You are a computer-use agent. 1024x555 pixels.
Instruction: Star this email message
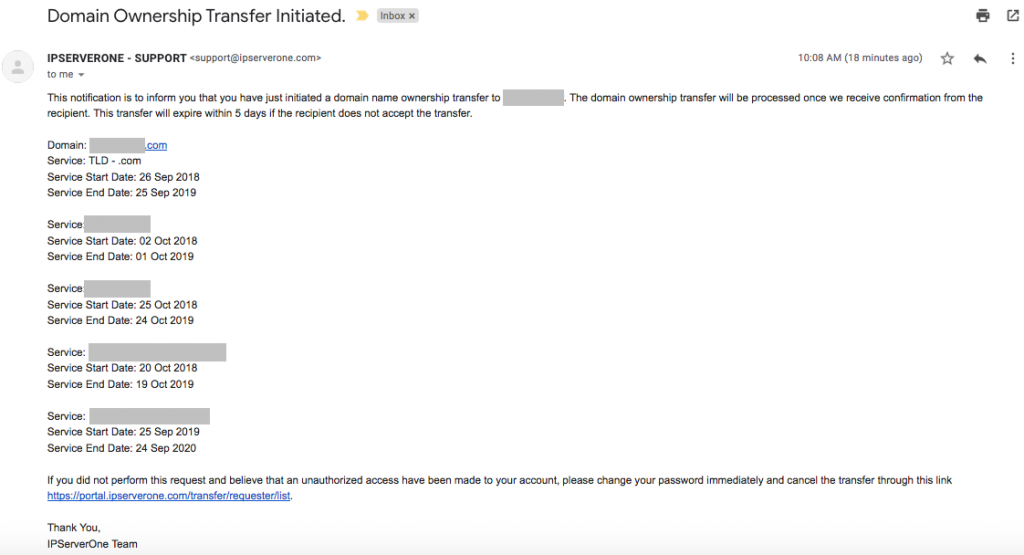pos(947,59)
